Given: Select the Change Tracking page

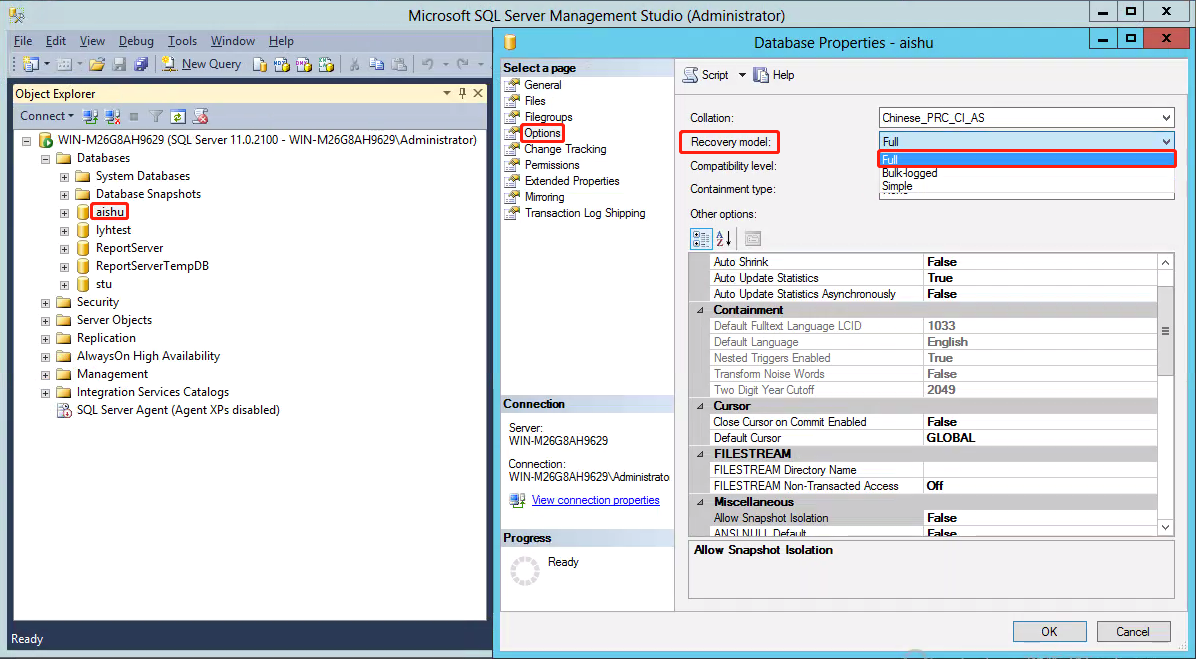Looking at the screenshot, I should (x=564, y=149).
